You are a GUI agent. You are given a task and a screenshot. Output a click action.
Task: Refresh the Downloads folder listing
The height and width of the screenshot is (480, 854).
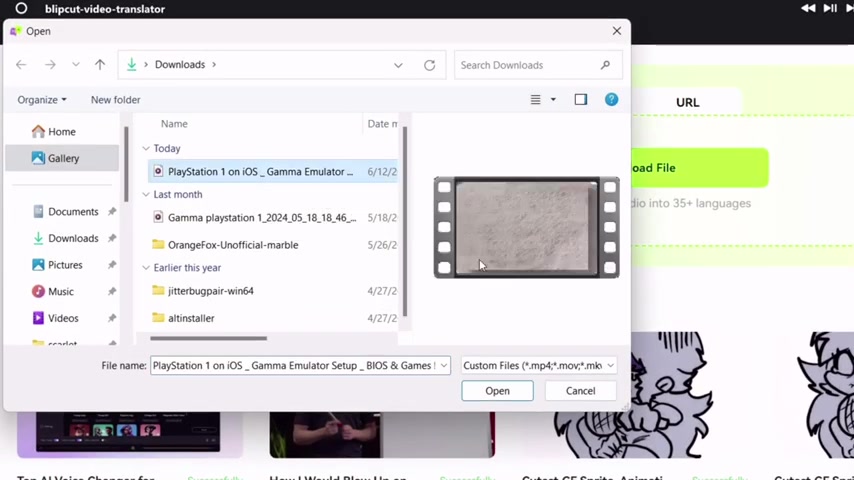coord(430,65)
